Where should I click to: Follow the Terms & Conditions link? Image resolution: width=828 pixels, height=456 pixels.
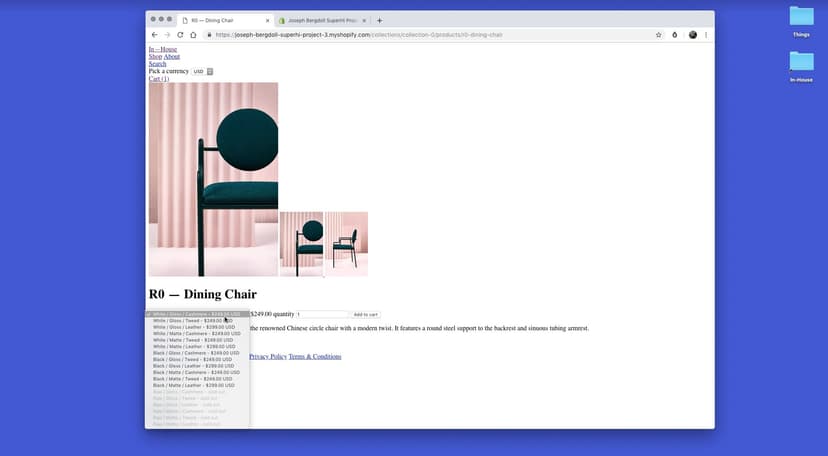pos(315,357)
